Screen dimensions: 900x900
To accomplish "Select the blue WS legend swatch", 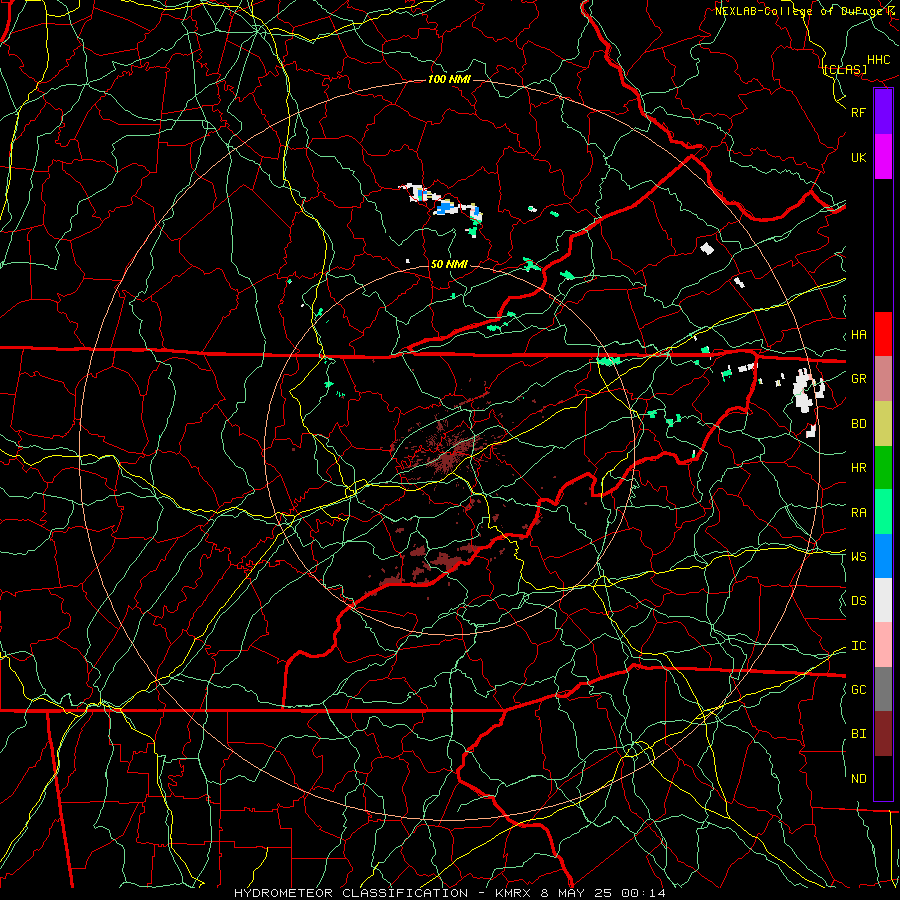I will click(x=883, y=556).
